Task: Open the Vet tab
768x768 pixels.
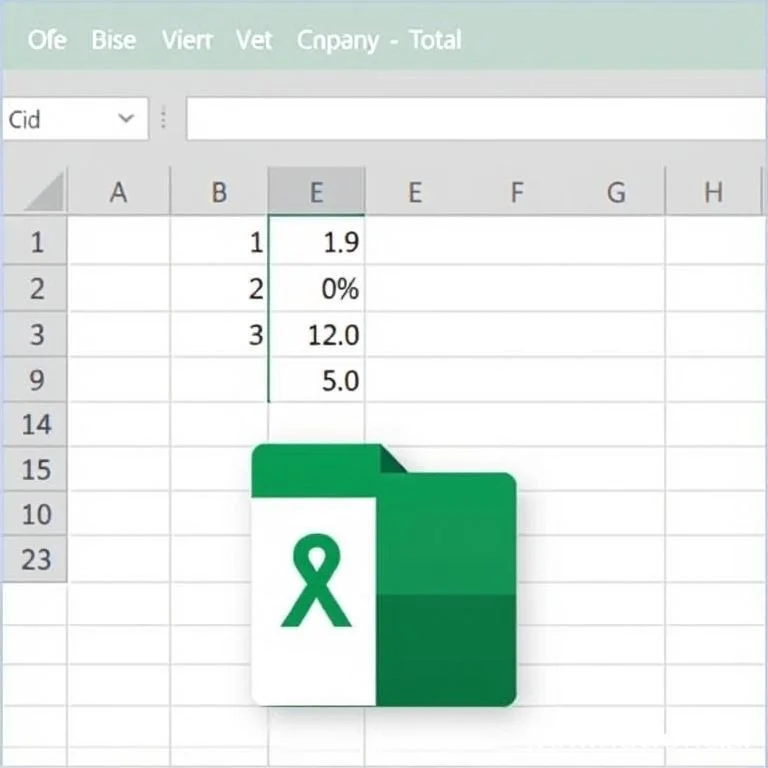Action: (254, 40)
